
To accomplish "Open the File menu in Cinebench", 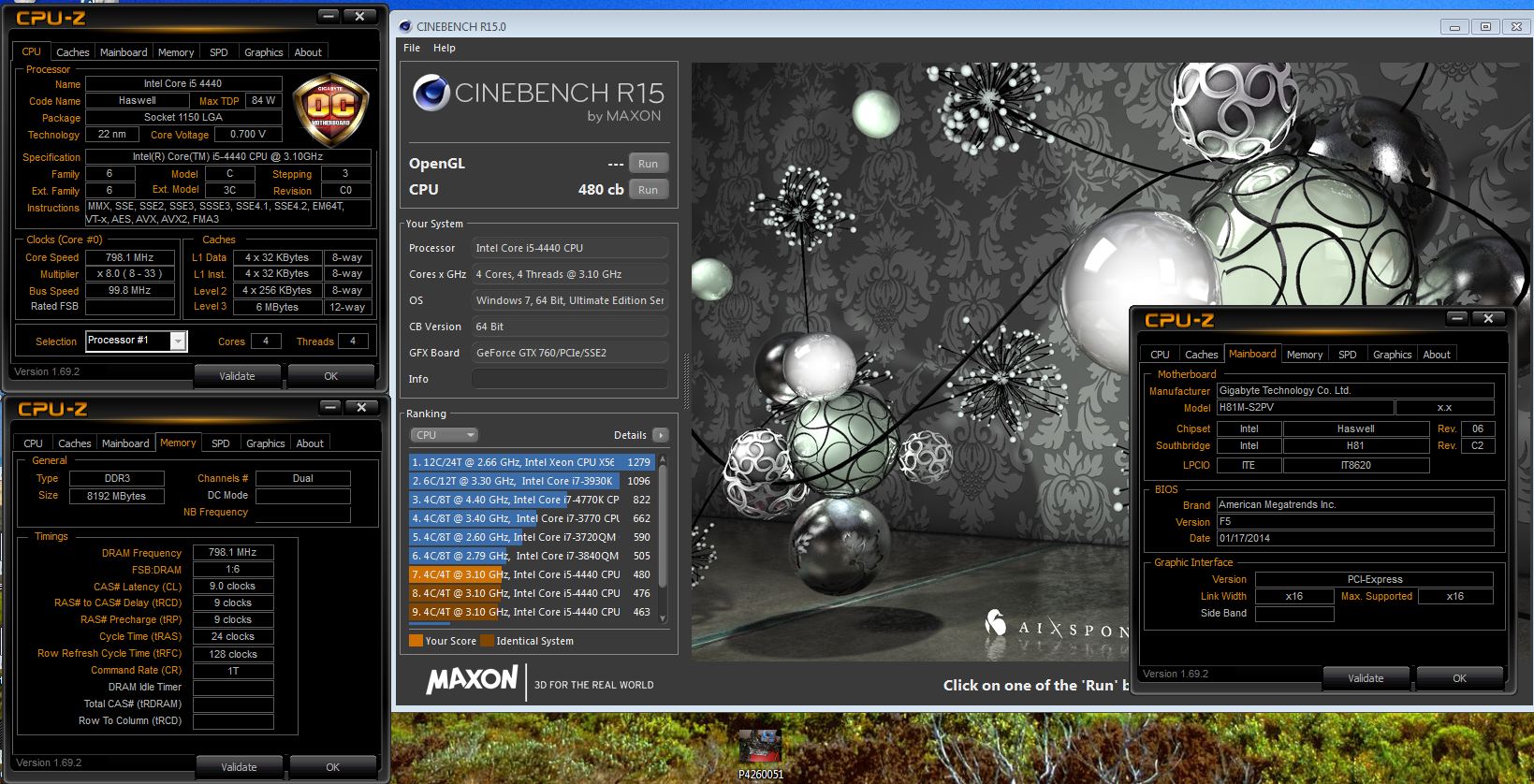I will [x=412, y=48].
